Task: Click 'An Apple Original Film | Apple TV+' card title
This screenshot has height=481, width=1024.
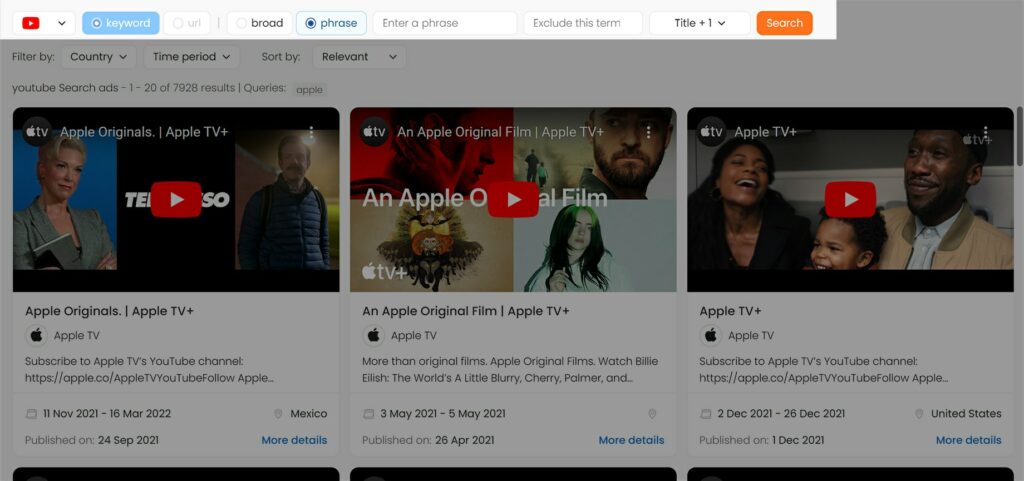Action: [466, 311]
